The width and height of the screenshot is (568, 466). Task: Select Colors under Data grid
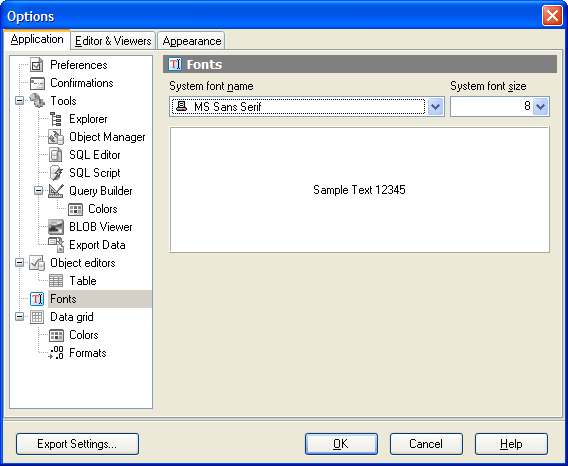84,335
